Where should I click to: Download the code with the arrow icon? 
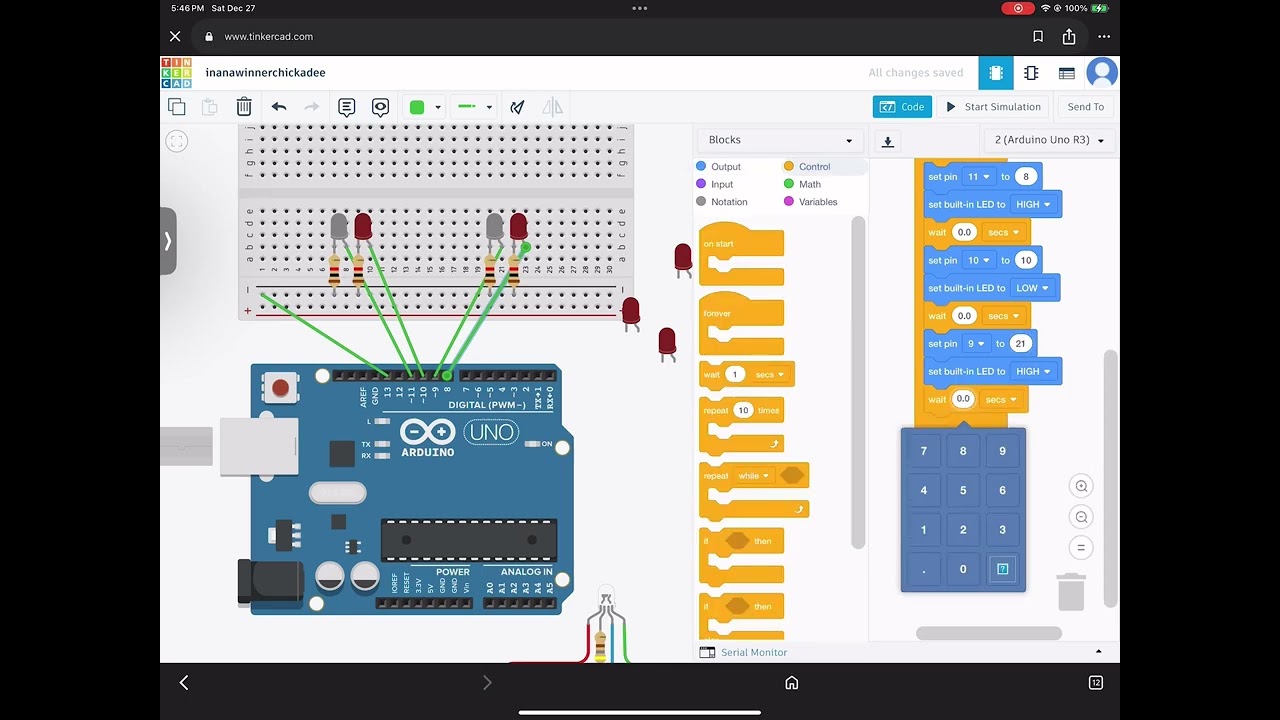[x=887, y=141]
